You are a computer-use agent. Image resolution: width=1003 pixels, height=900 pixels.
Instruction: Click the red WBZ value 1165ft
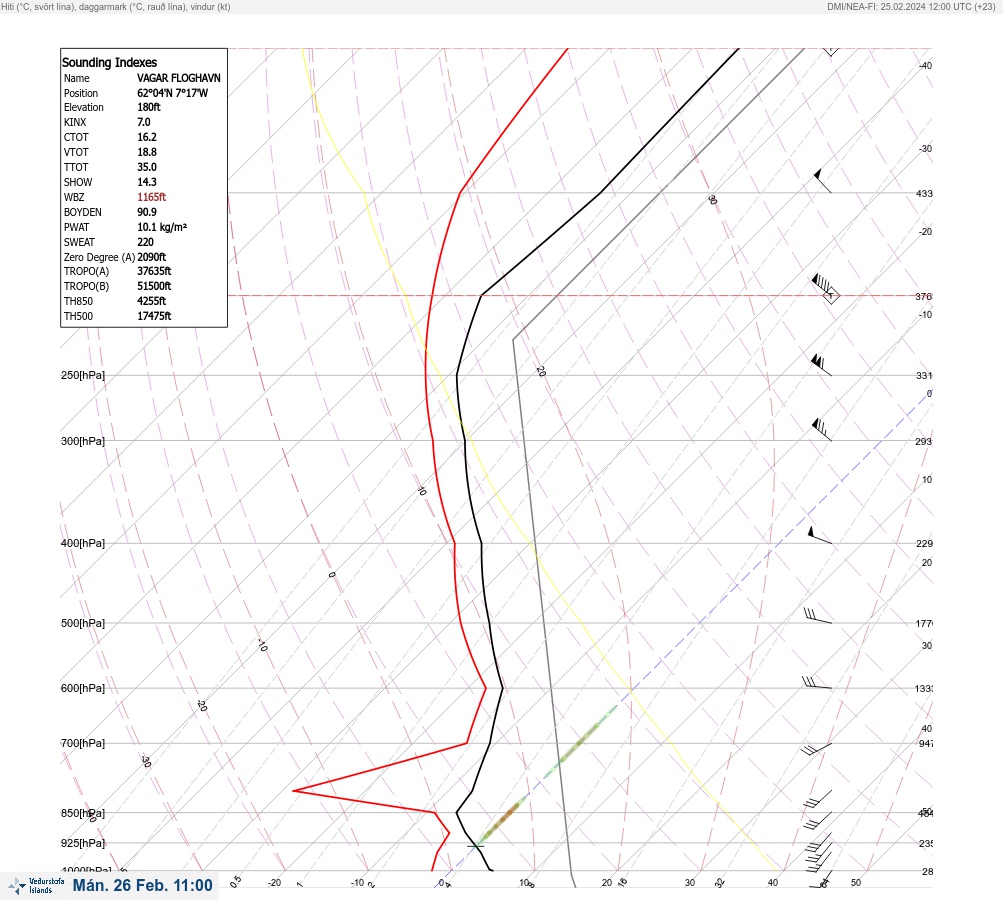tap(152, 197)
